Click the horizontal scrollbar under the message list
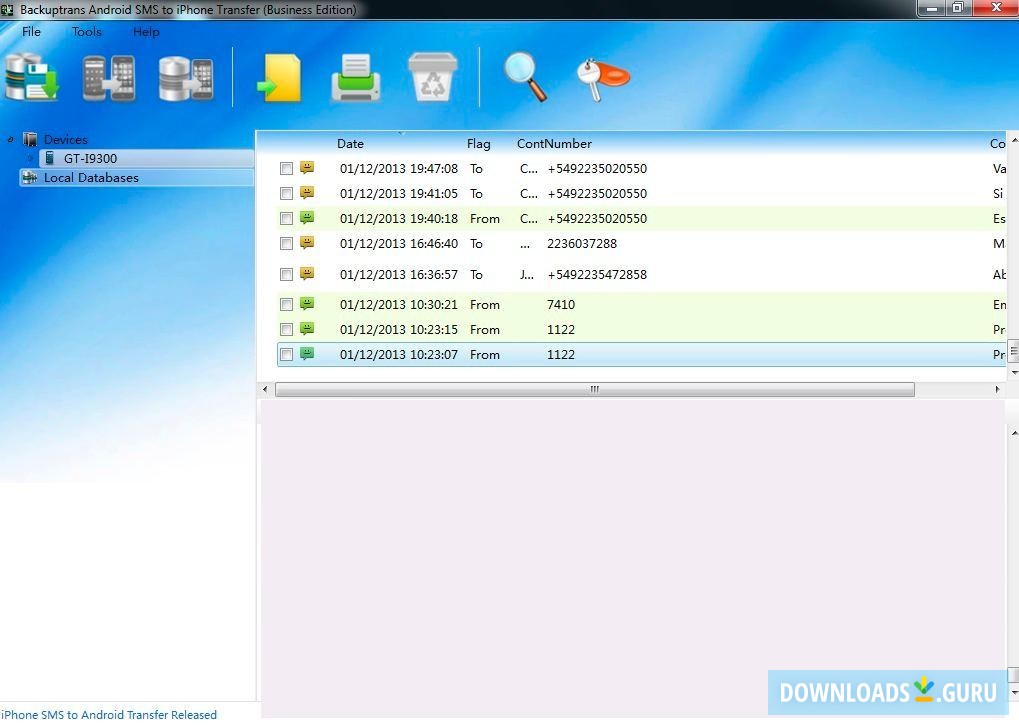The height and width of the screenshot is (725, 1019). tap(594, 390)
